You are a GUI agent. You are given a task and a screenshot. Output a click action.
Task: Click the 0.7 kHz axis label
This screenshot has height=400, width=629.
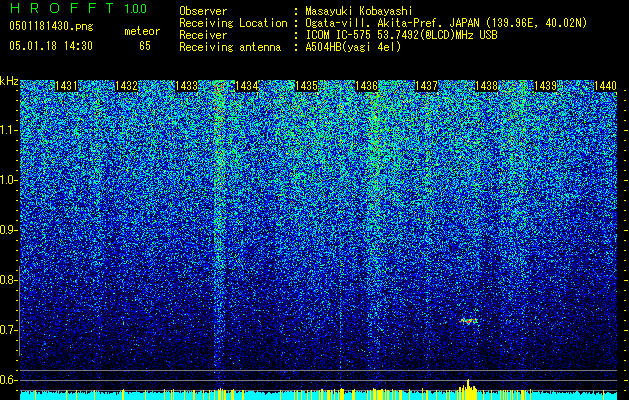click(x=8, y=330)
